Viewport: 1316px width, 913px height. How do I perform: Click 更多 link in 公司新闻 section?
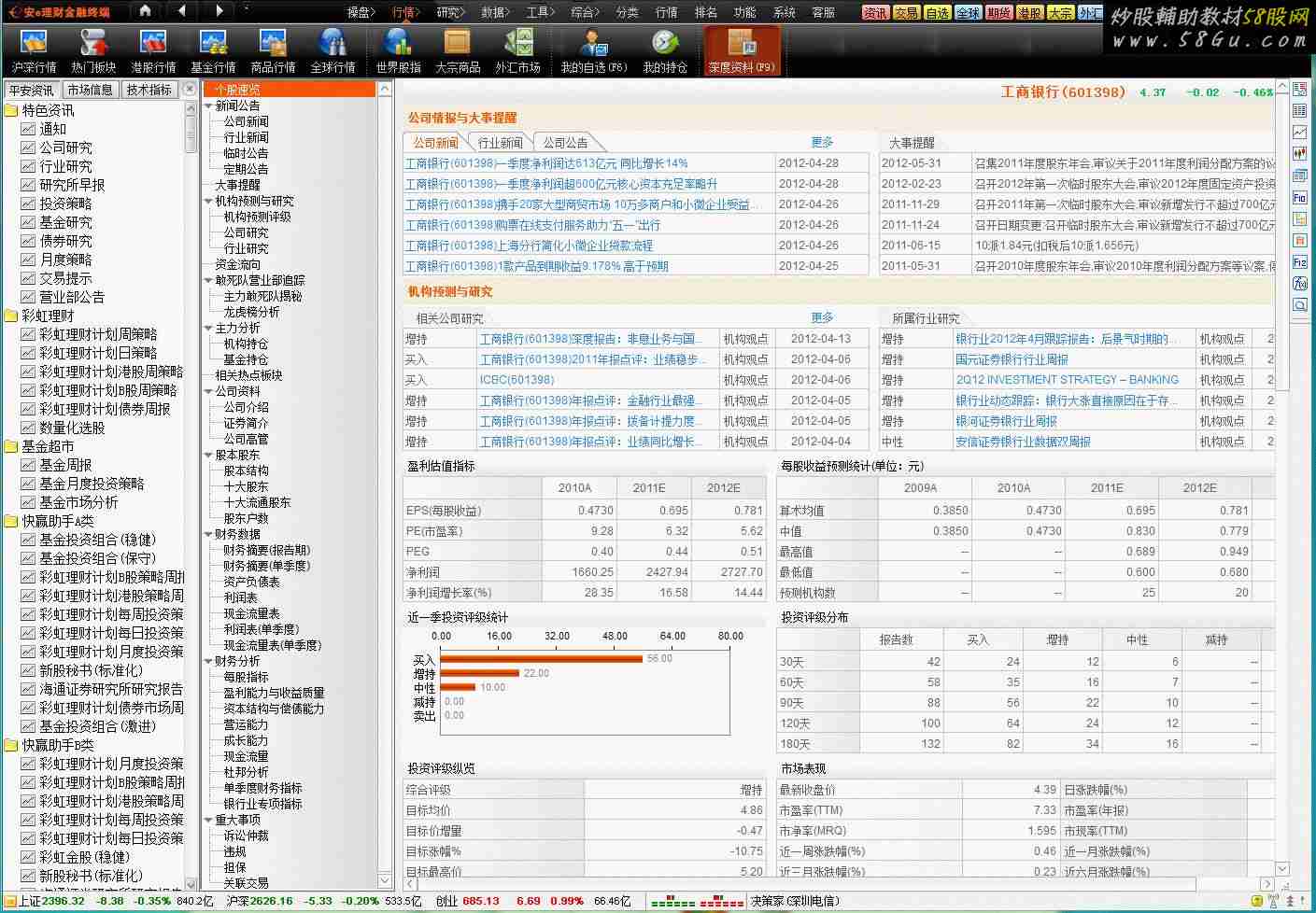(x=822, y=142)
